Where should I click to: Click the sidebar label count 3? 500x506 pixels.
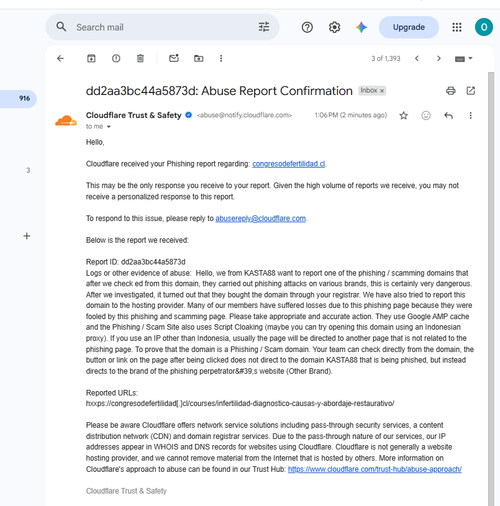pos(28,170)
